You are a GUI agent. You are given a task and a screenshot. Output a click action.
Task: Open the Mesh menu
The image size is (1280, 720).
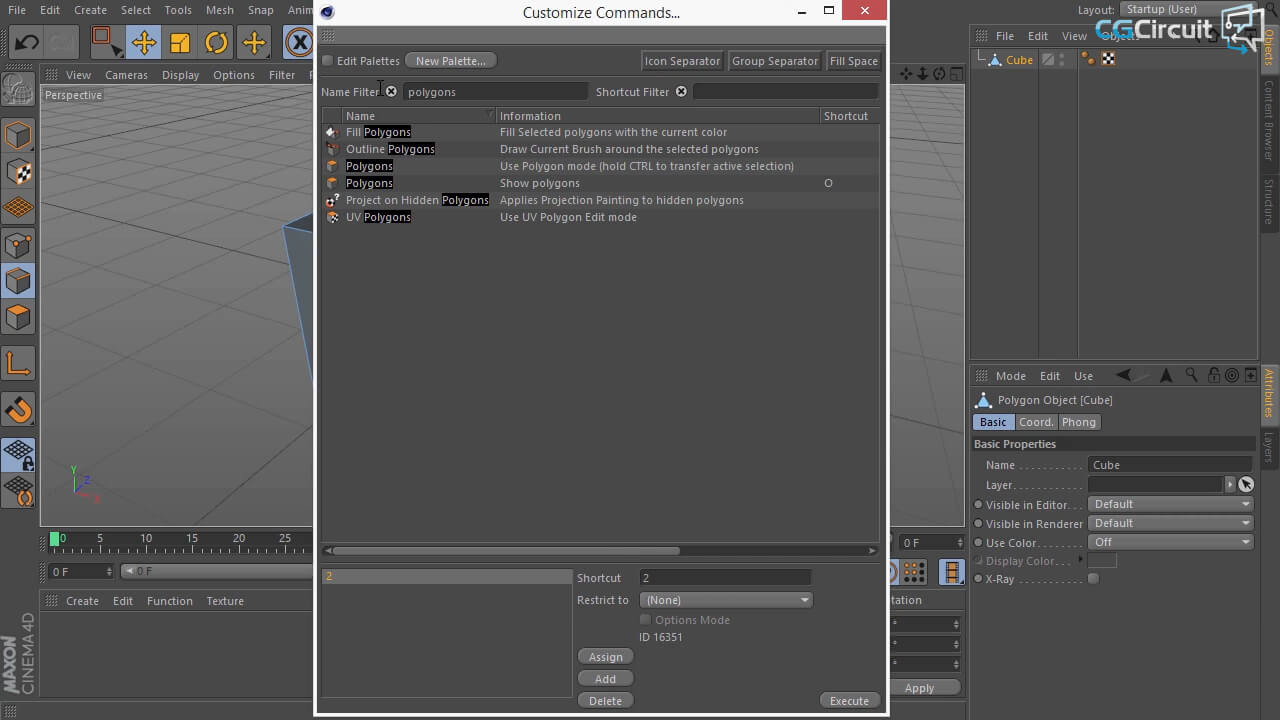tap(219, 10)
